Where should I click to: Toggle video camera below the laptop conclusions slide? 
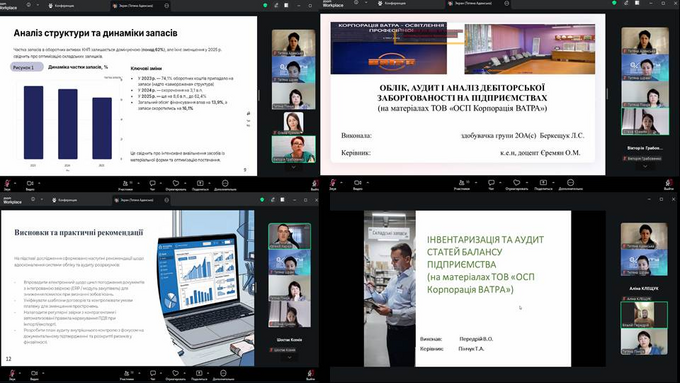click(x=34, y=375)
